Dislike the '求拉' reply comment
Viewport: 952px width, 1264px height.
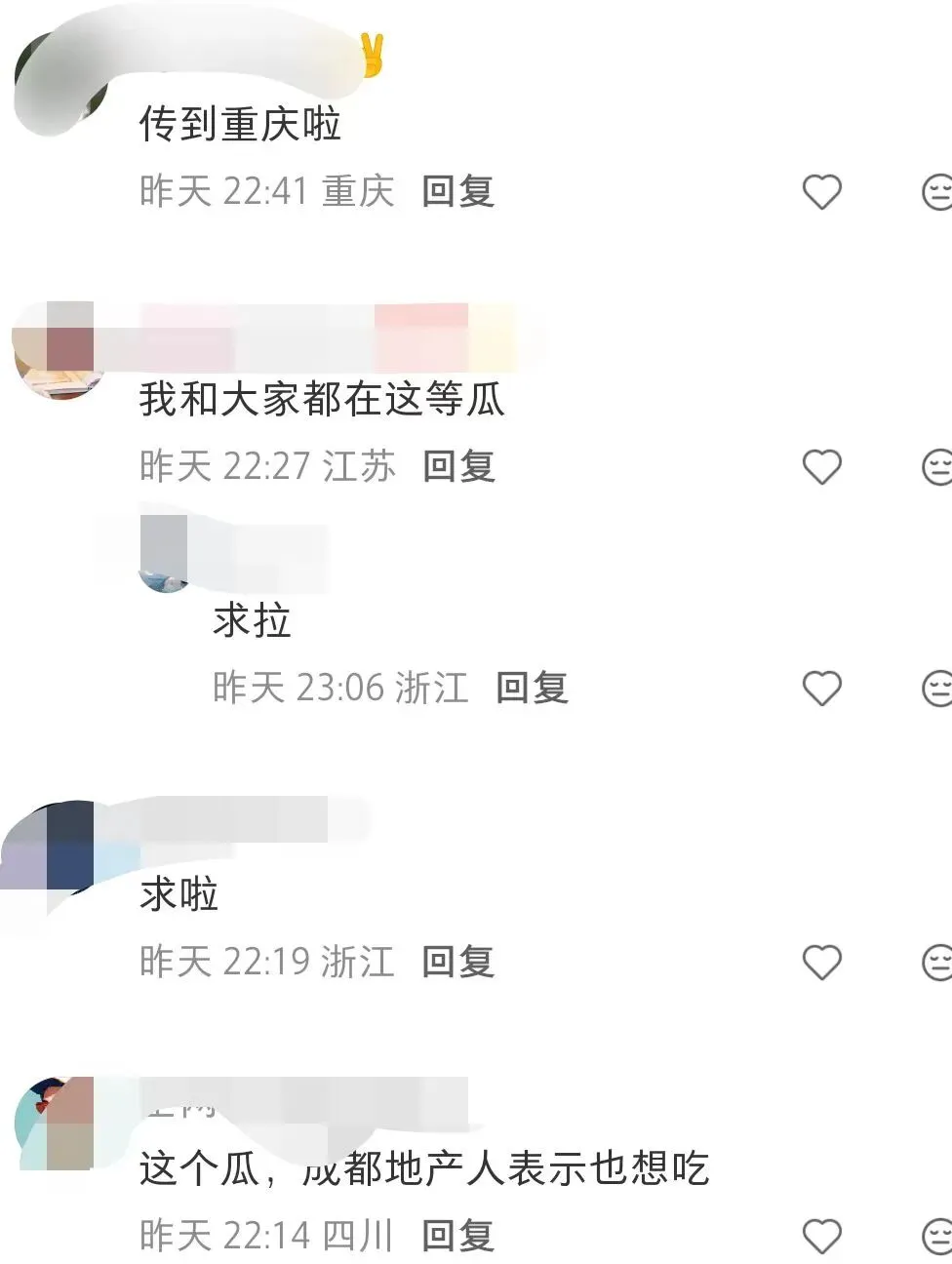[936, 688]
